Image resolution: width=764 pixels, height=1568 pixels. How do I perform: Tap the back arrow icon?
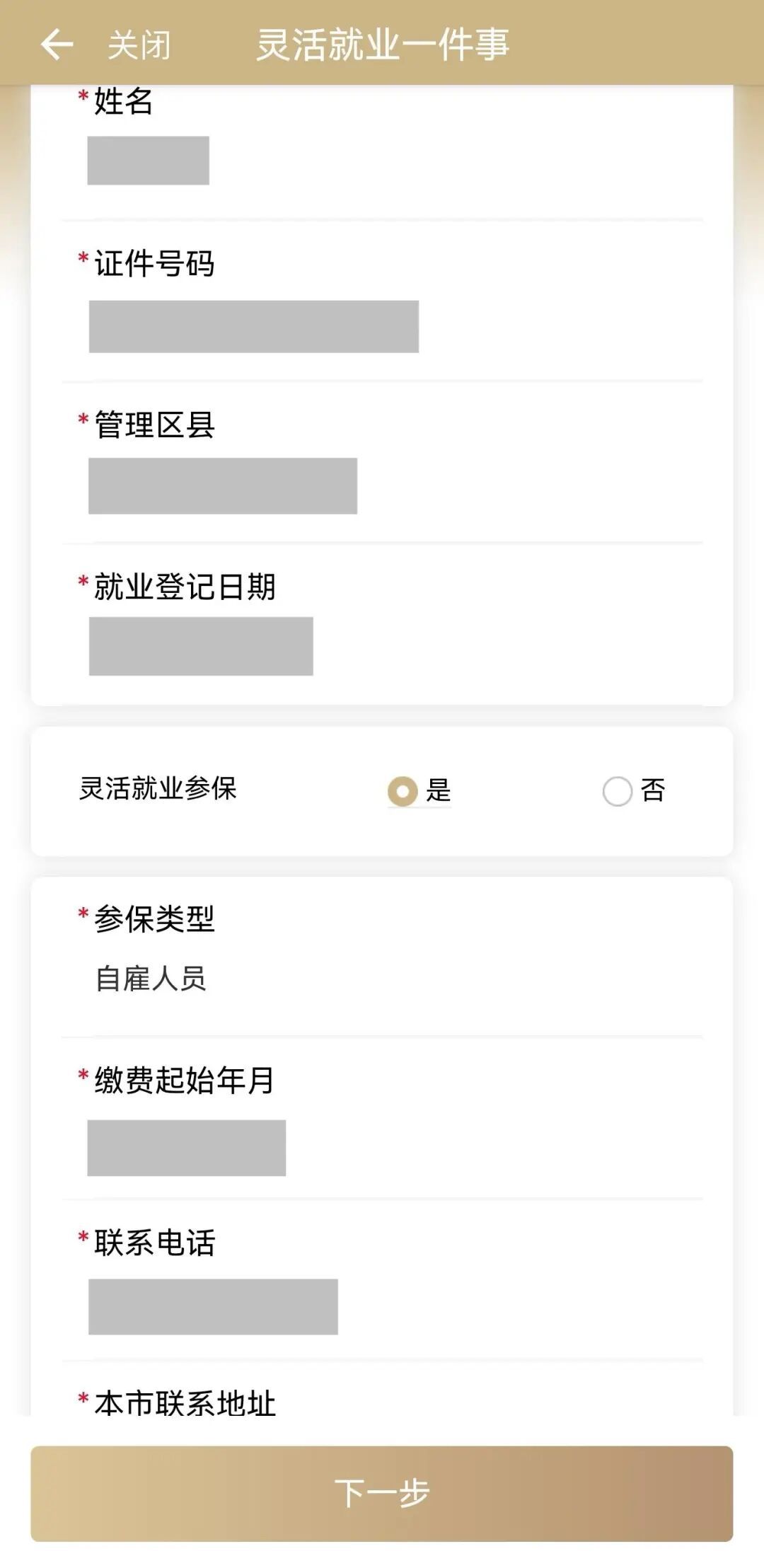pos(57,44)
